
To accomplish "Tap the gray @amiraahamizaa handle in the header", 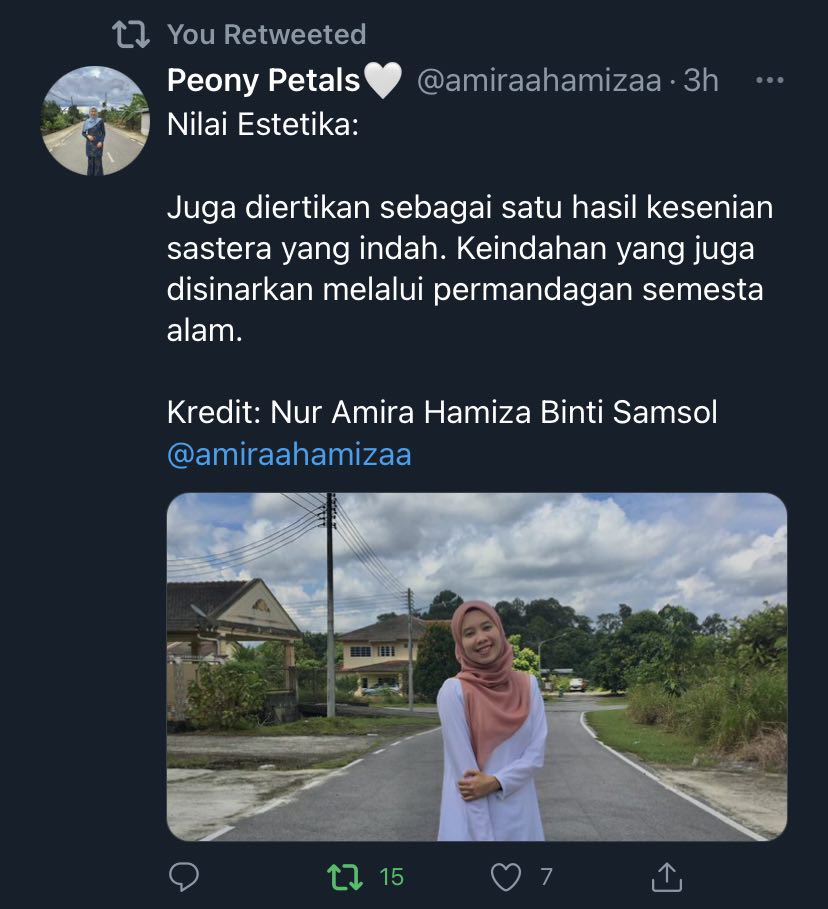I will coord(539,80).
